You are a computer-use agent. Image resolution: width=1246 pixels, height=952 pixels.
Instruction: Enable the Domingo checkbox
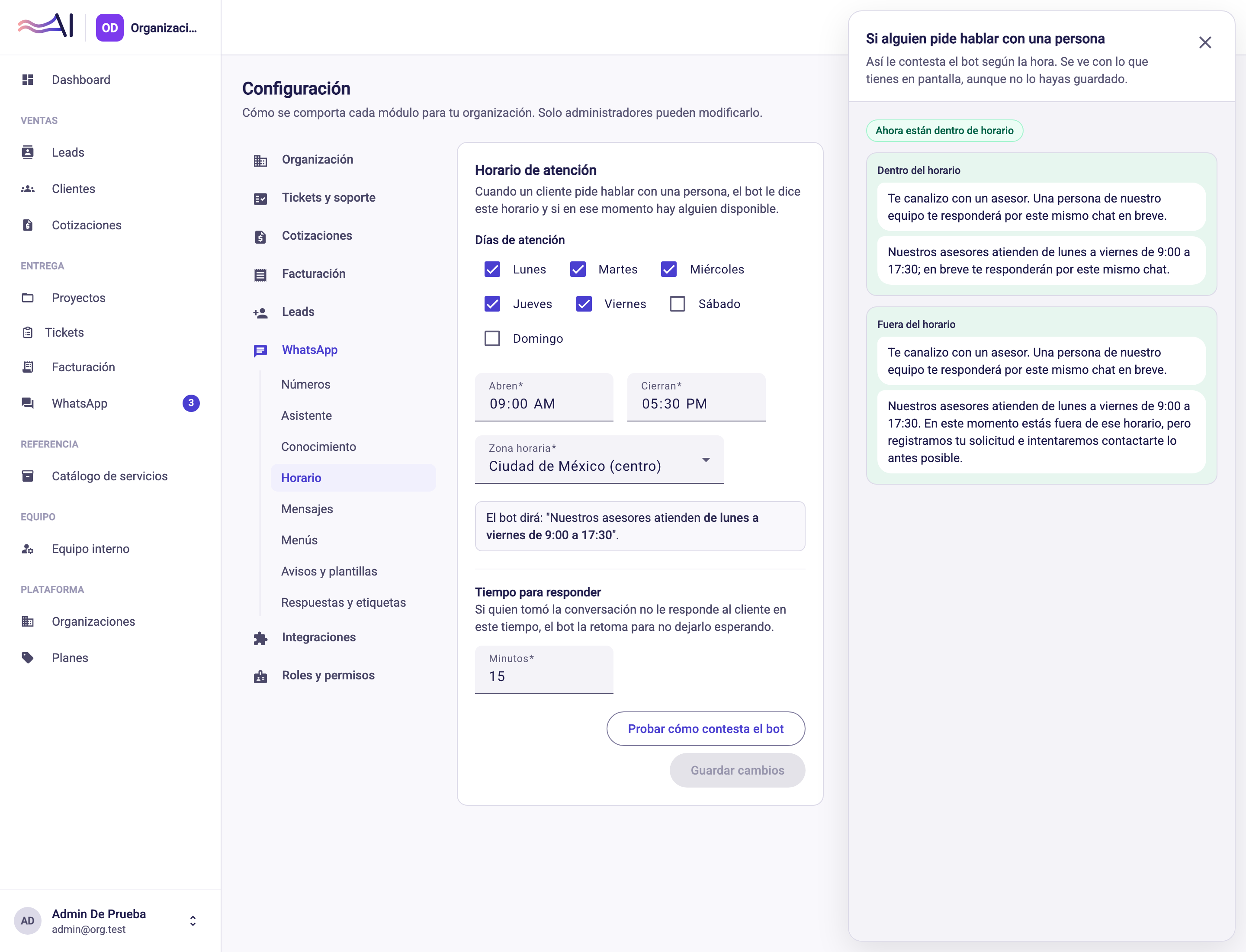tap(492, 339)
